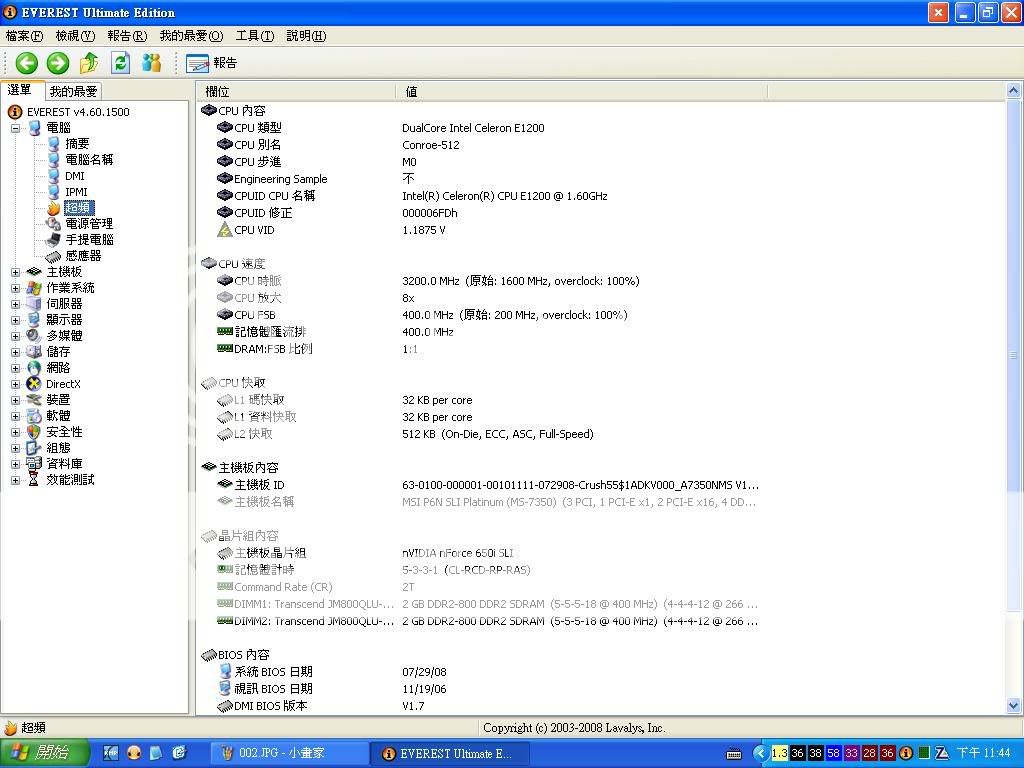
Task: Click the 系統 BIOS 日期 icon
Action: (x=225, y=671)
